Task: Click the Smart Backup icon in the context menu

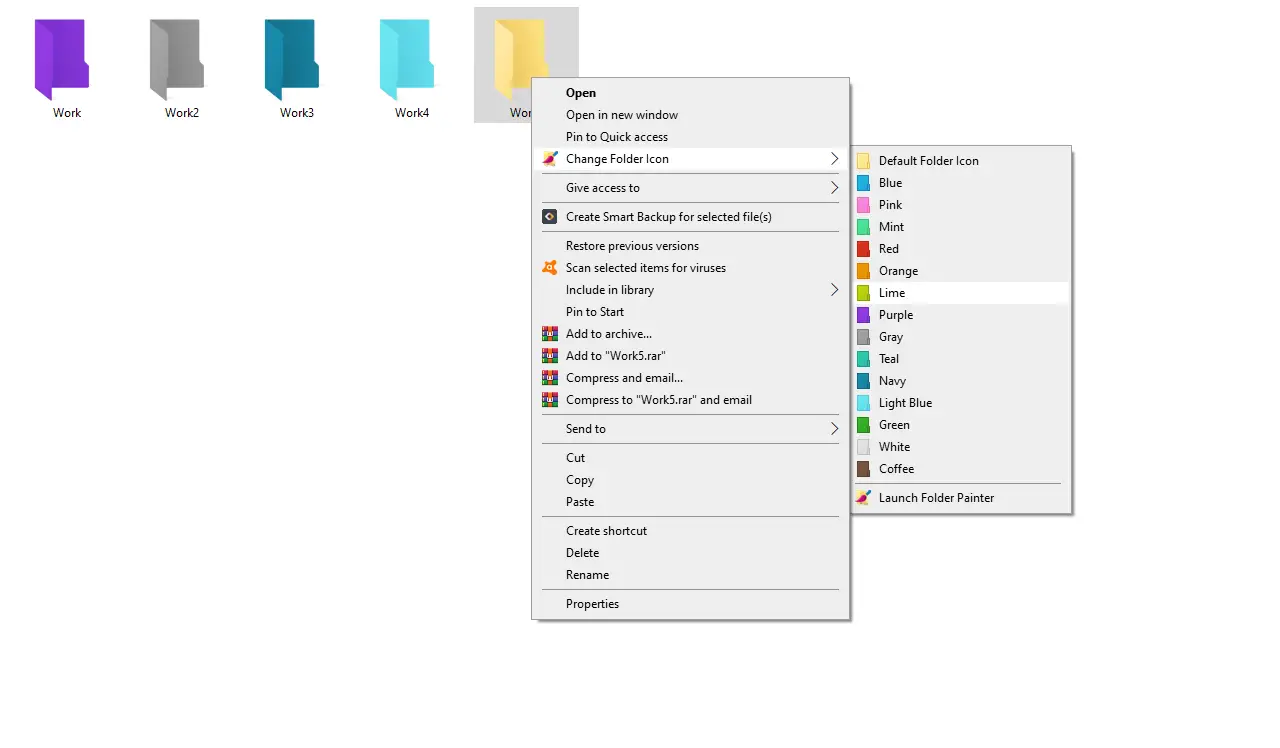Action: (x=549, y=217)
